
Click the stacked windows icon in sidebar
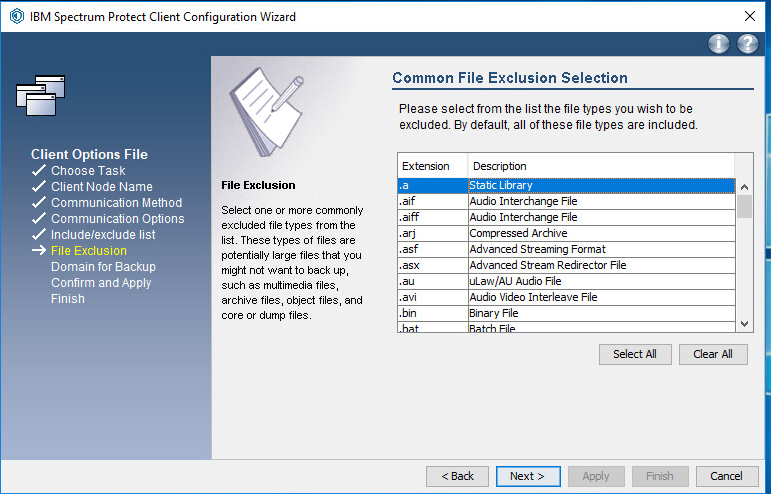(x=41, y=95)
